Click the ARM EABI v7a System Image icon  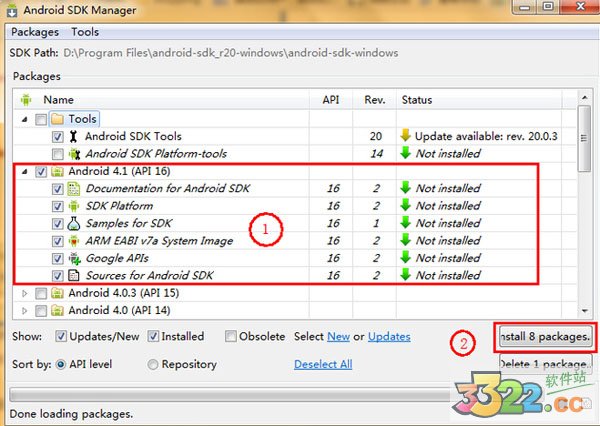[74, 240]
